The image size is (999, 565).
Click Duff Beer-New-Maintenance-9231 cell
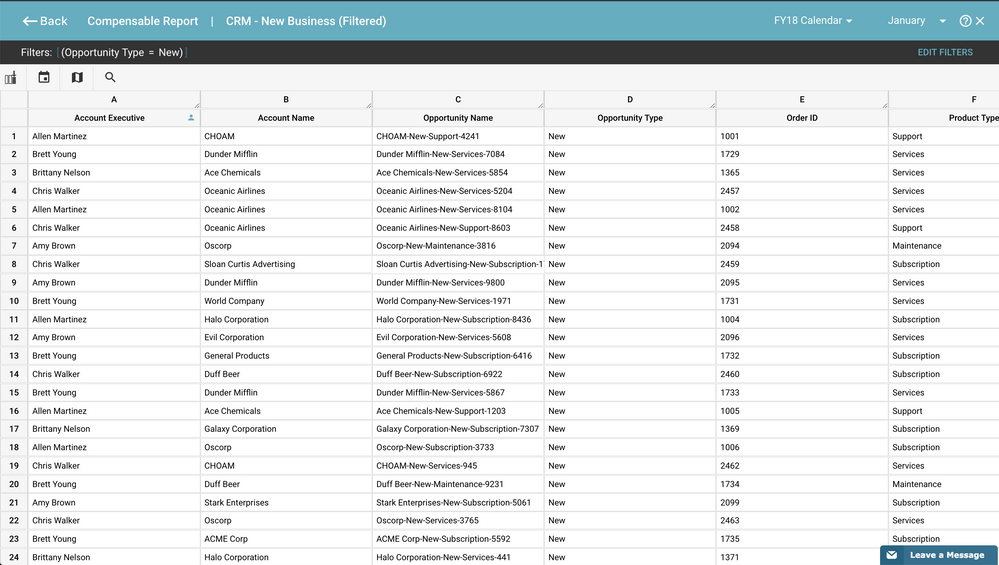point(458,485)
